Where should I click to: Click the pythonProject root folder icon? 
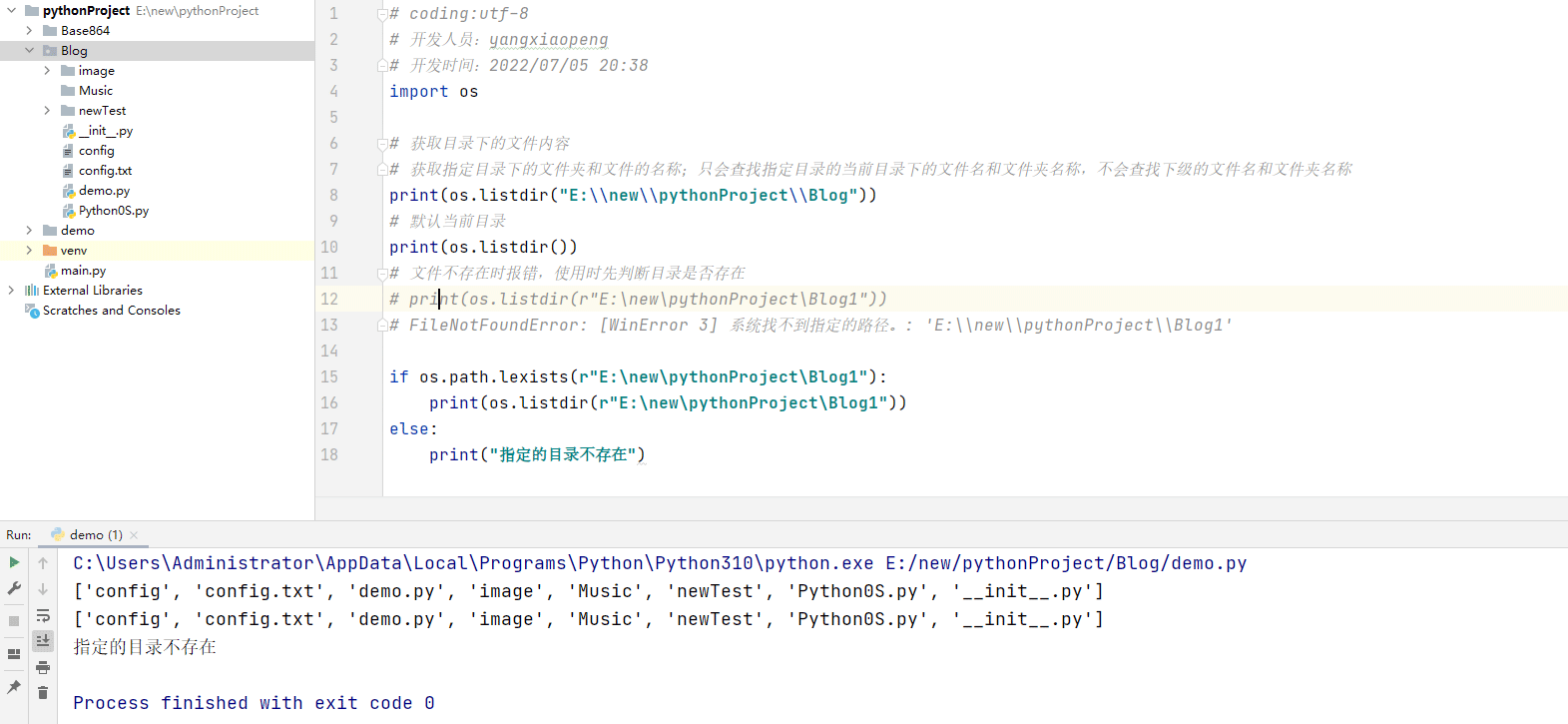(32, 11)
